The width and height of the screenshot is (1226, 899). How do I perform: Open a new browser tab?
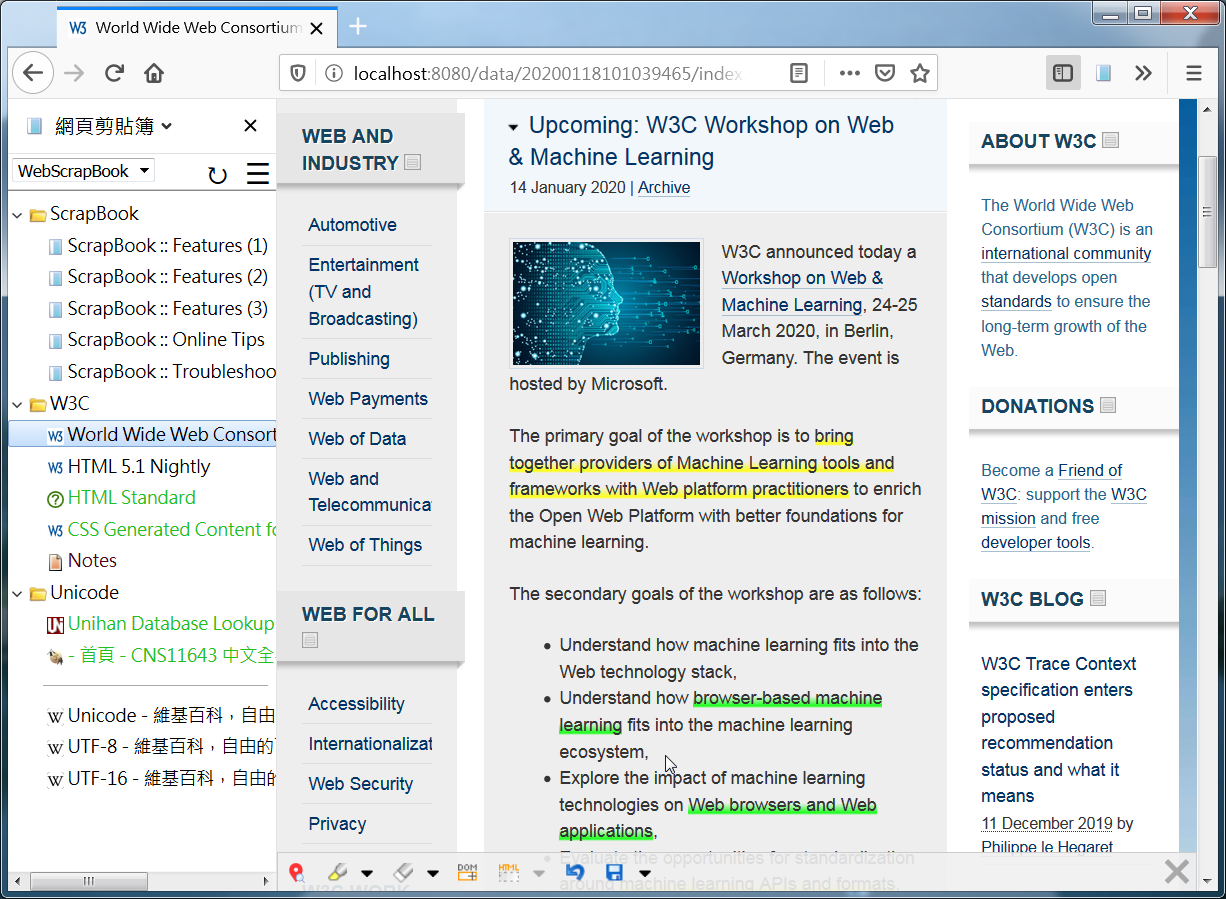(x=358, y=26)
